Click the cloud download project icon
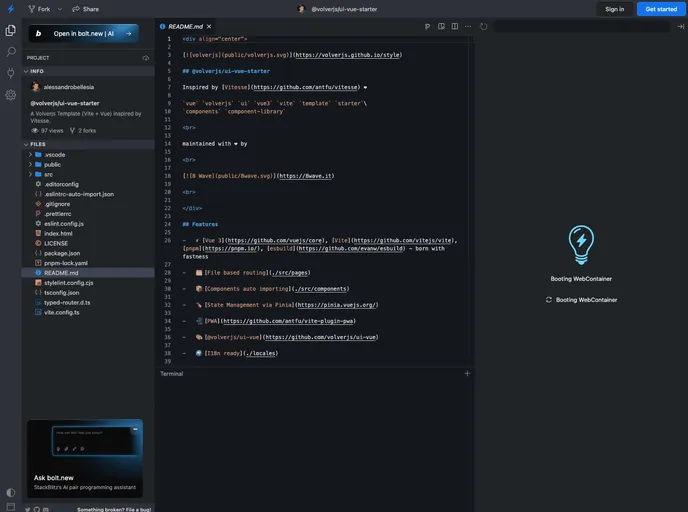 [x=146, y=58]
